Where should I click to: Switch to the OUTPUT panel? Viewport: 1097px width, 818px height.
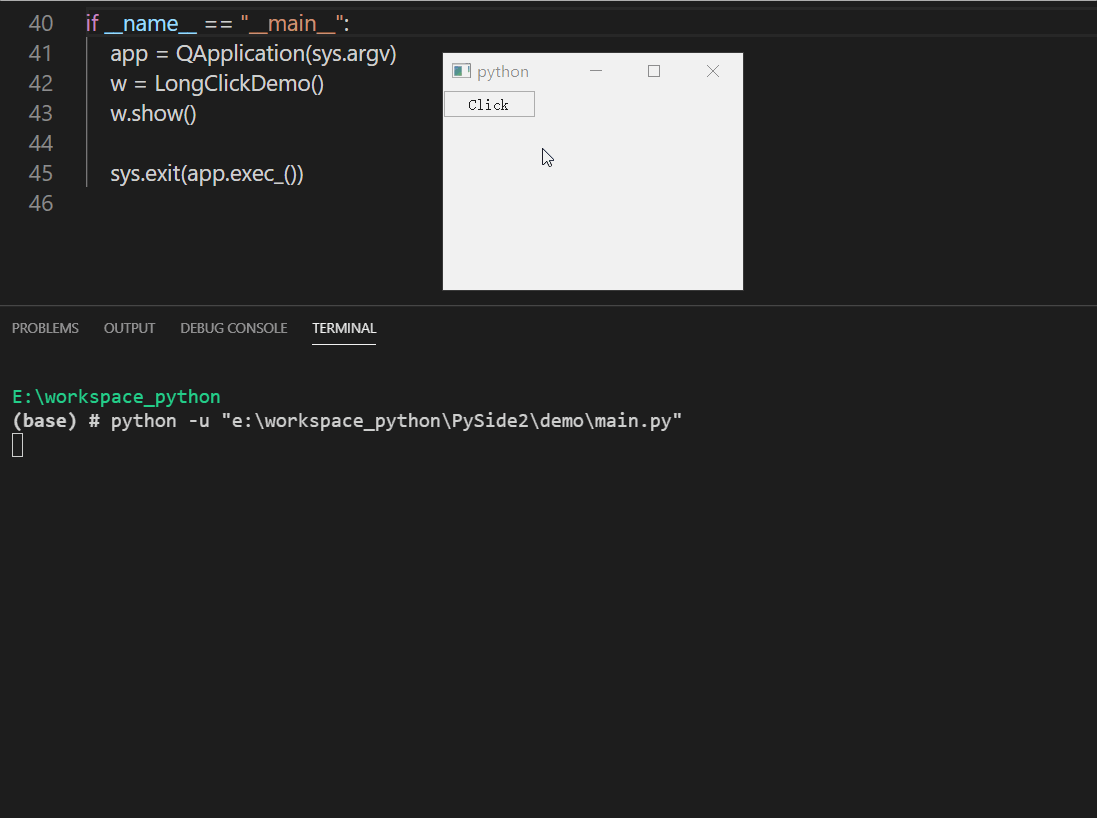(129, 328)
